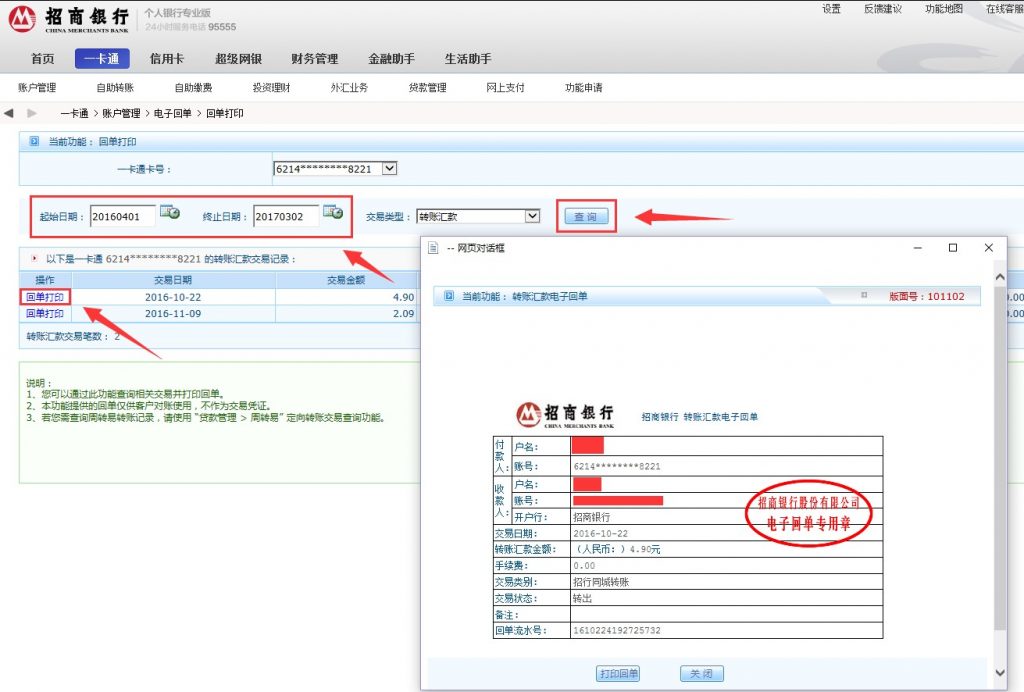
Task: Expand the 交易类型 dropdown
Action: (x=533, y=215)
